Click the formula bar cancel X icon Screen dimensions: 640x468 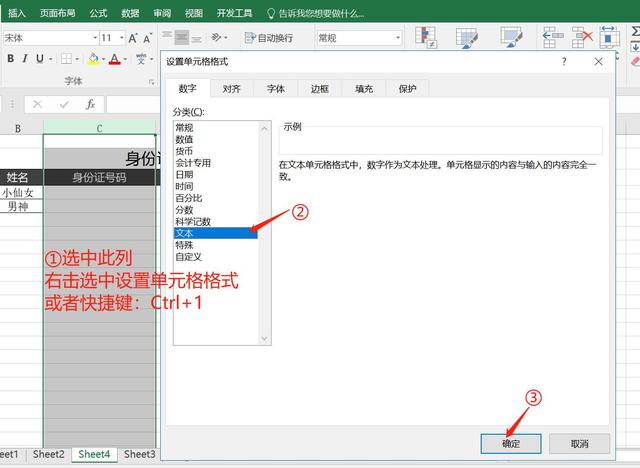point(37,104)
